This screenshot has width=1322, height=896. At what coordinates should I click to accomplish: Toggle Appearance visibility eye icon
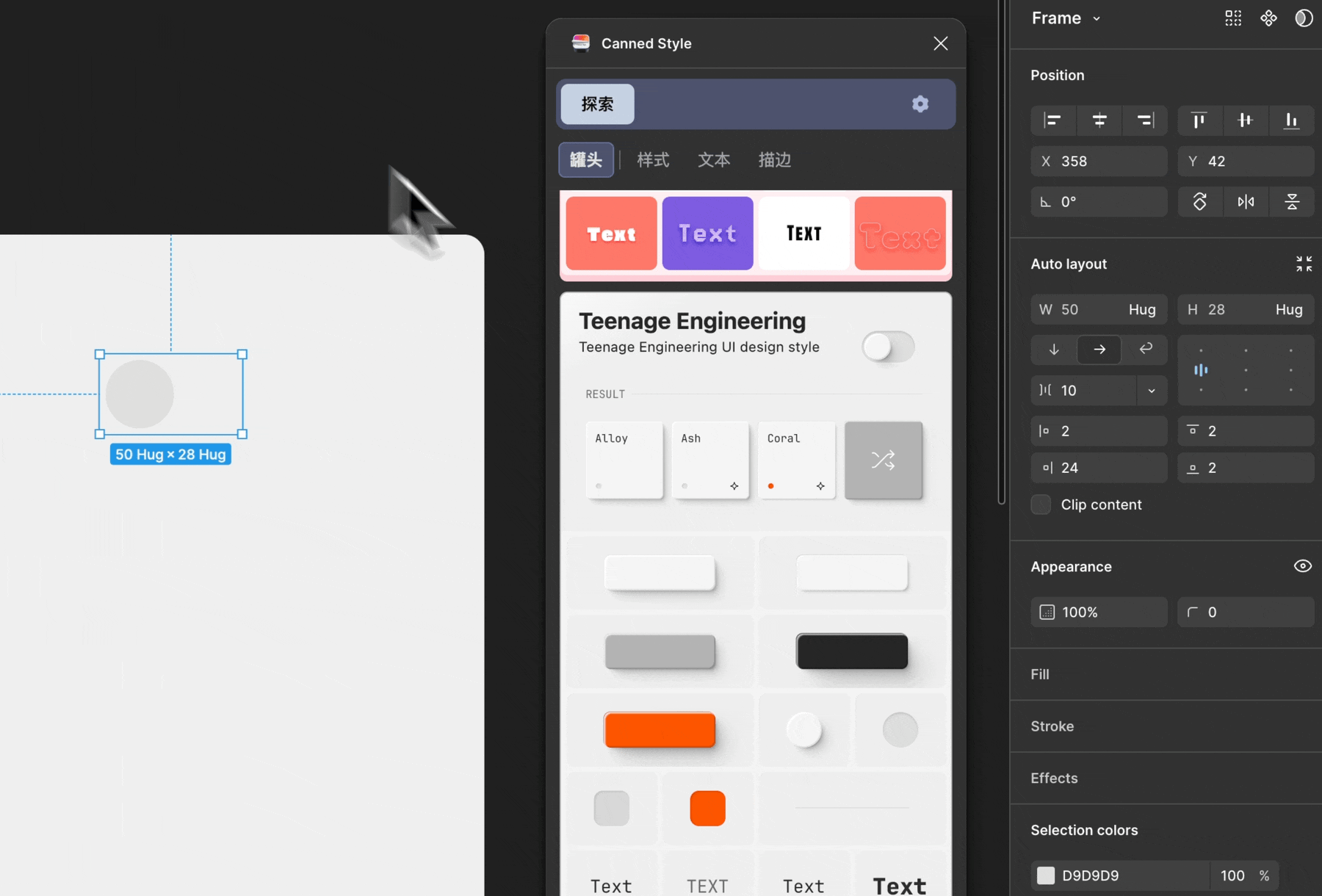1302,566
